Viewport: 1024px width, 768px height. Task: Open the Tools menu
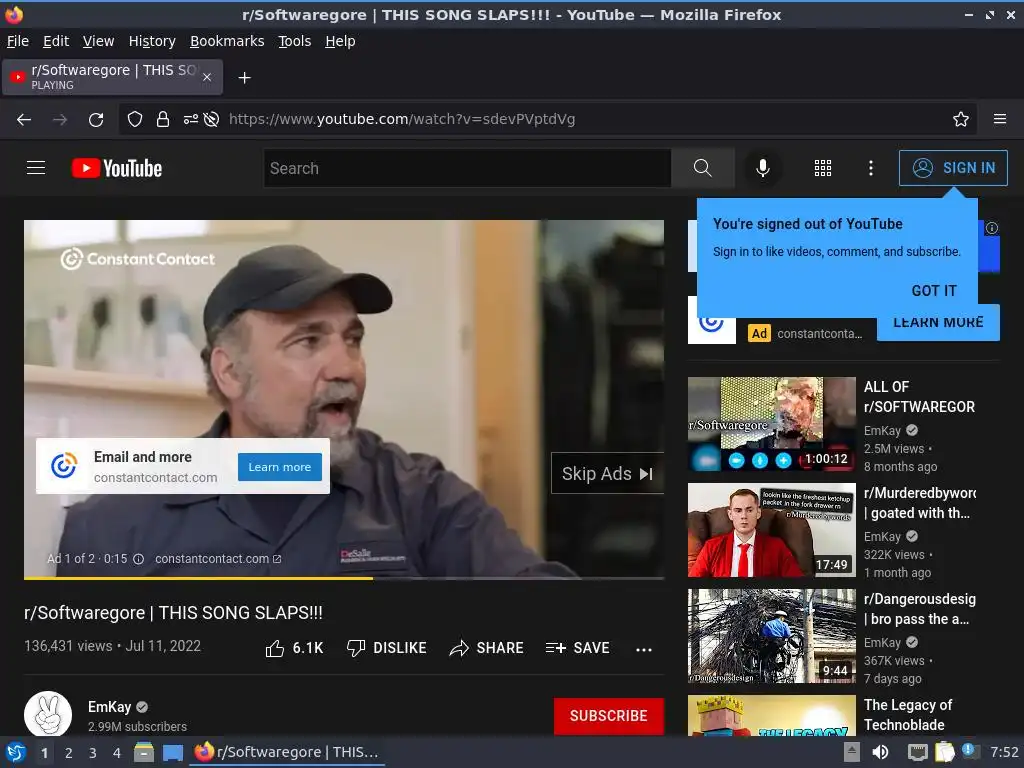coord(295,41)
